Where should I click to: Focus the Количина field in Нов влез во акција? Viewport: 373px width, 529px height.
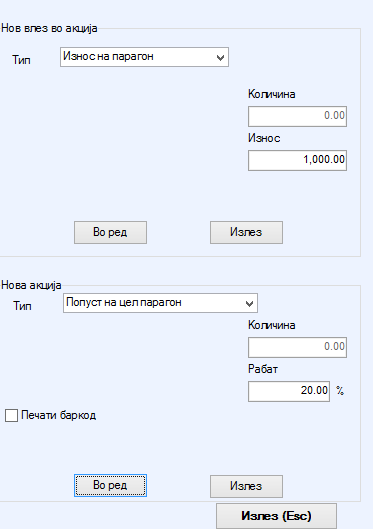[297, 116]
